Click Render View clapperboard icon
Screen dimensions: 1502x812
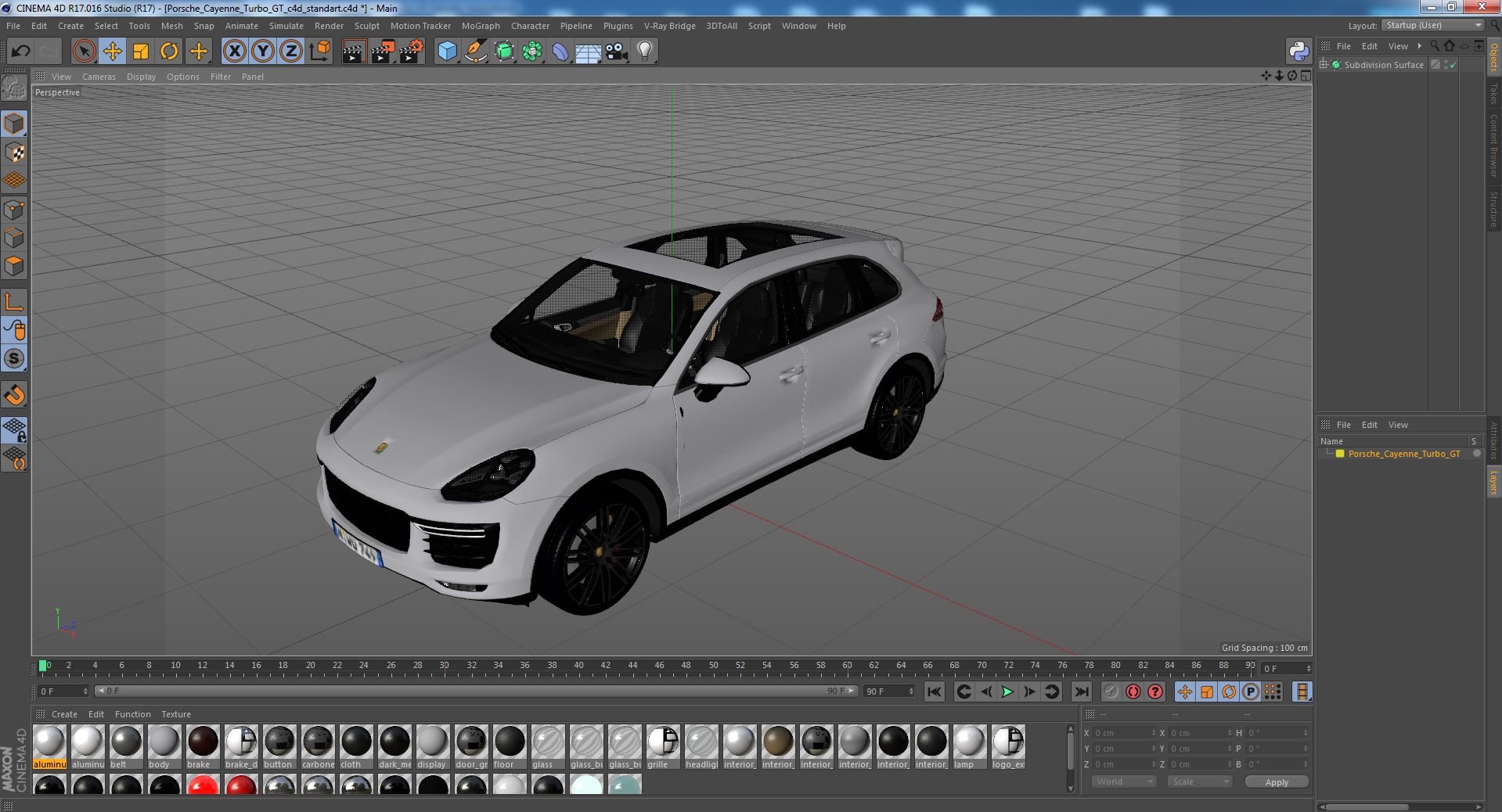coord(354,52)
